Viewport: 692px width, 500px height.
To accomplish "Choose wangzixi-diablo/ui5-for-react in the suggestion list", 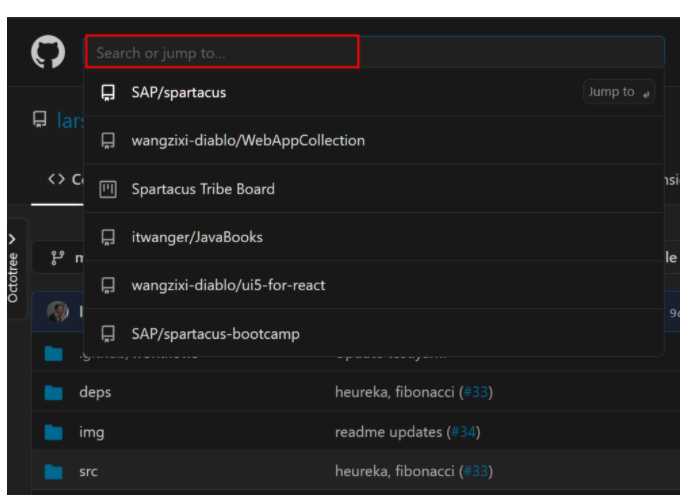I will pos(228,285).
